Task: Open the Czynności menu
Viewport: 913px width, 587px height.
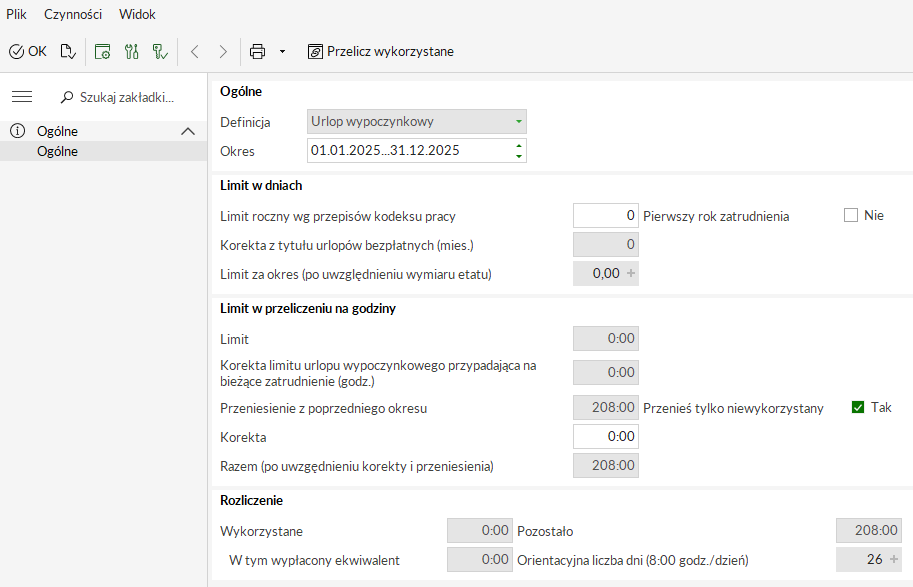Action: (x=73, y=15)
